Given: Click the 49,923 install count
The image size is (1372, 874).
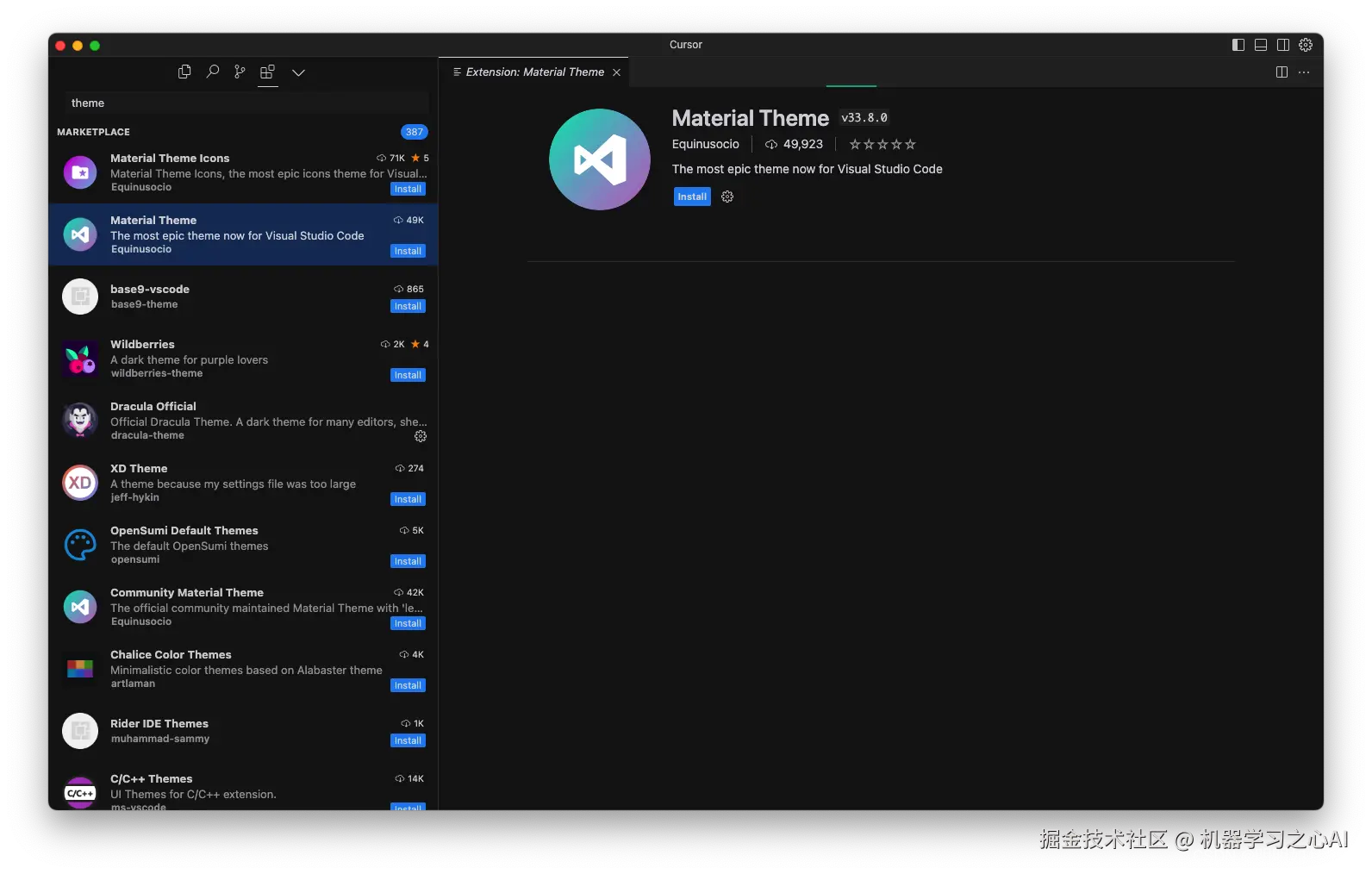Looking at the screenshot, I should (794, 144).
